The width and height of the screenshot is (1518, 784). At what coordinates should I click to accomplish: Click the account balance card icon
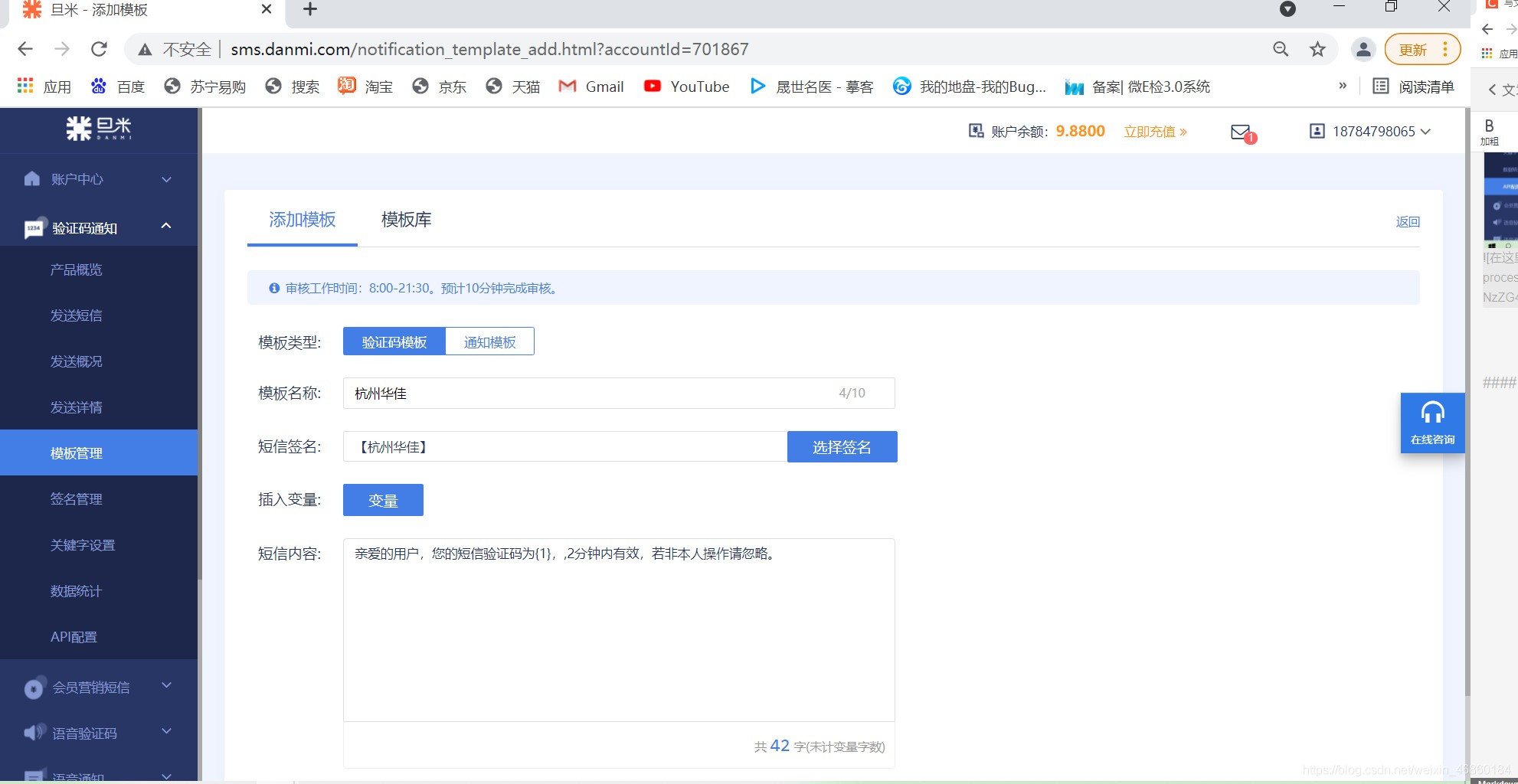click(975, 130)
